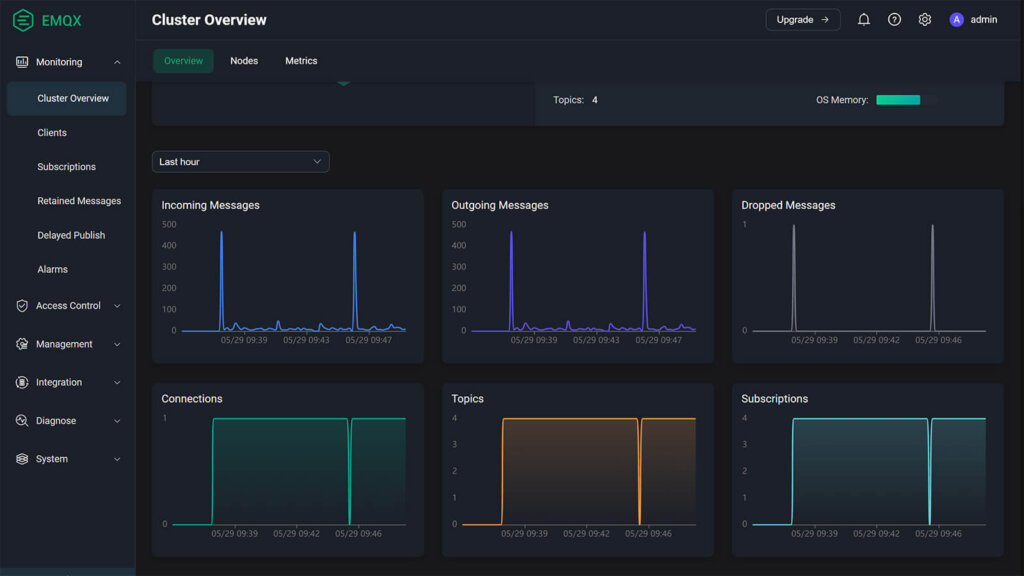Select the Monitoring sidebar icon
Viewport: 1024px width, 576px height.
(x=22, y=62)
